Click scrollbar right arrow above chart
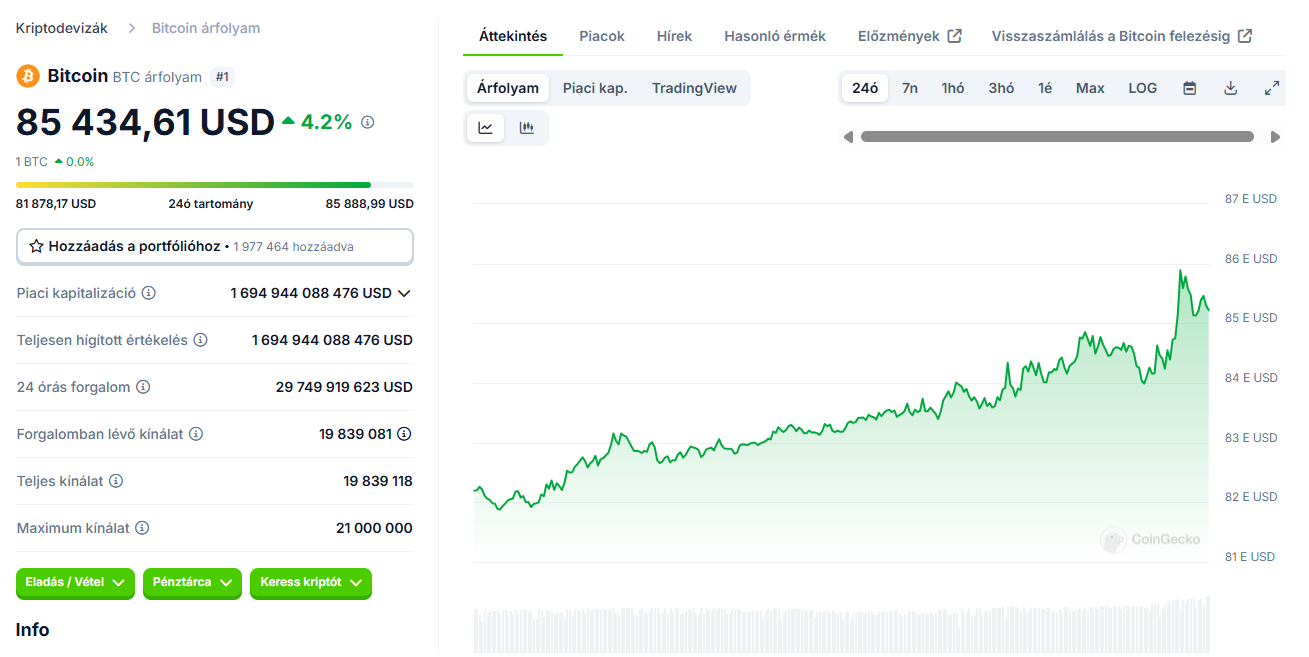 click(1275, 137)
